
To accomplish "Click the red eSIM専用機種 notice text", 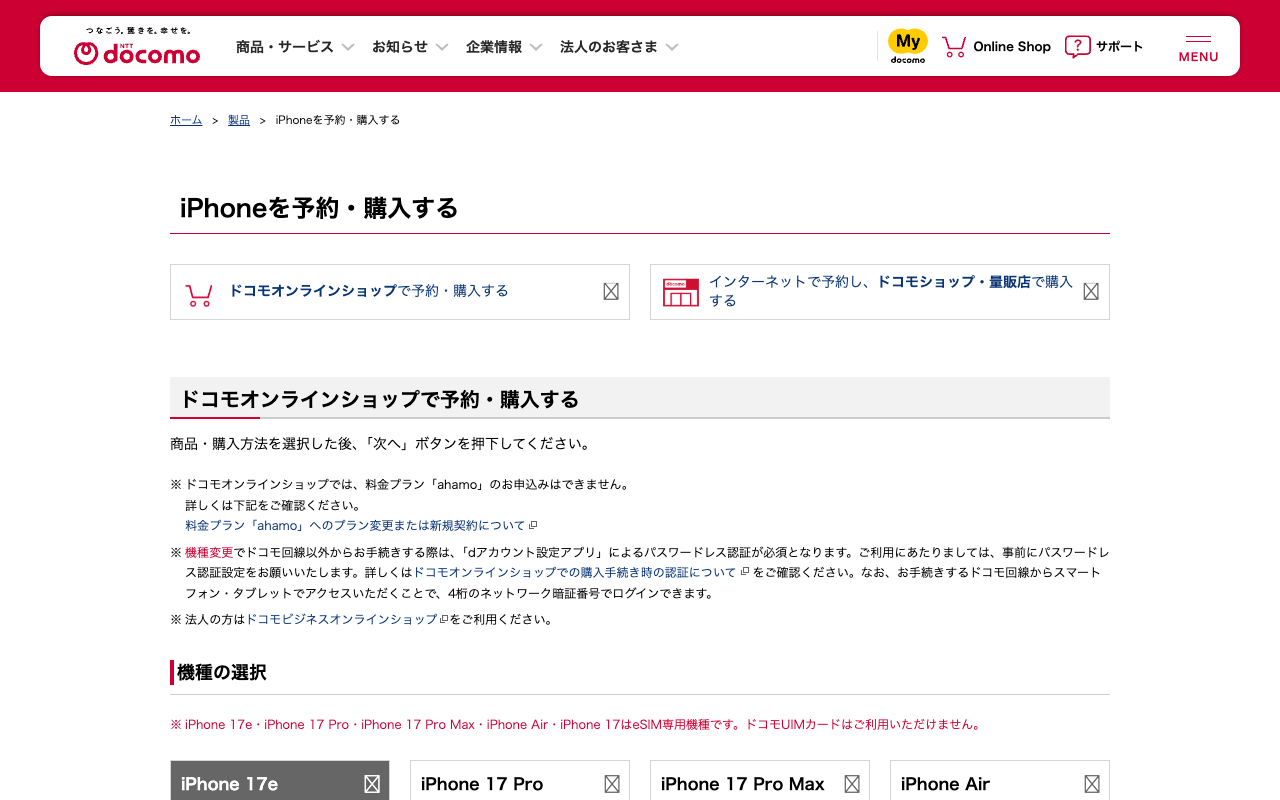I will pos(576,724).
